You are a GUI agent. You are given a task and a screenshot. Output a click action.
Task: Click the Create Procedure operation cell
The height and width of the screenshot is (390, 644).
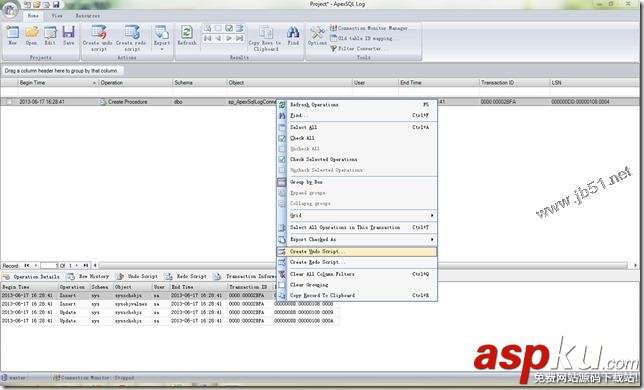[135, 101]
